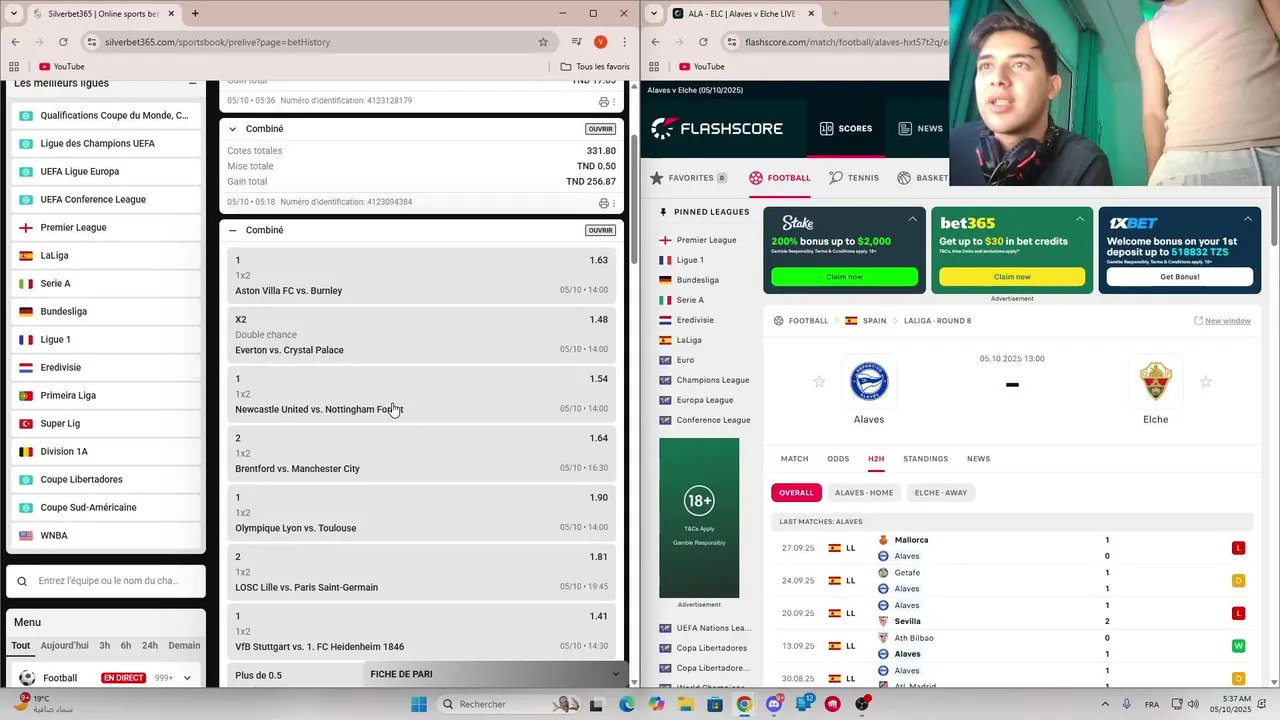Open more options for bet 4123094384
Screen dimensions: 1280x720
[x=613, y=203]
